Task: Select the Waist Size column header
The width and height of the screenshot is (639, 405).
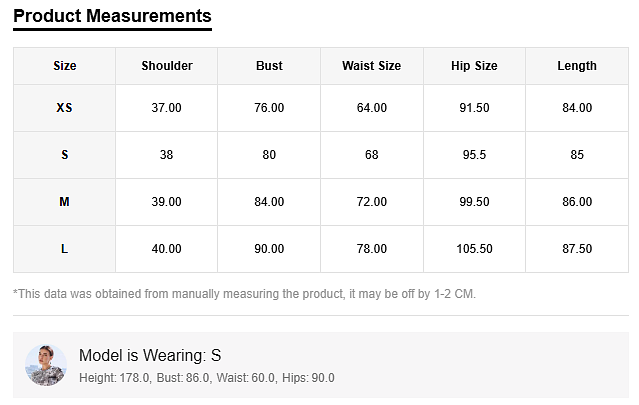Action: [371, 66]
